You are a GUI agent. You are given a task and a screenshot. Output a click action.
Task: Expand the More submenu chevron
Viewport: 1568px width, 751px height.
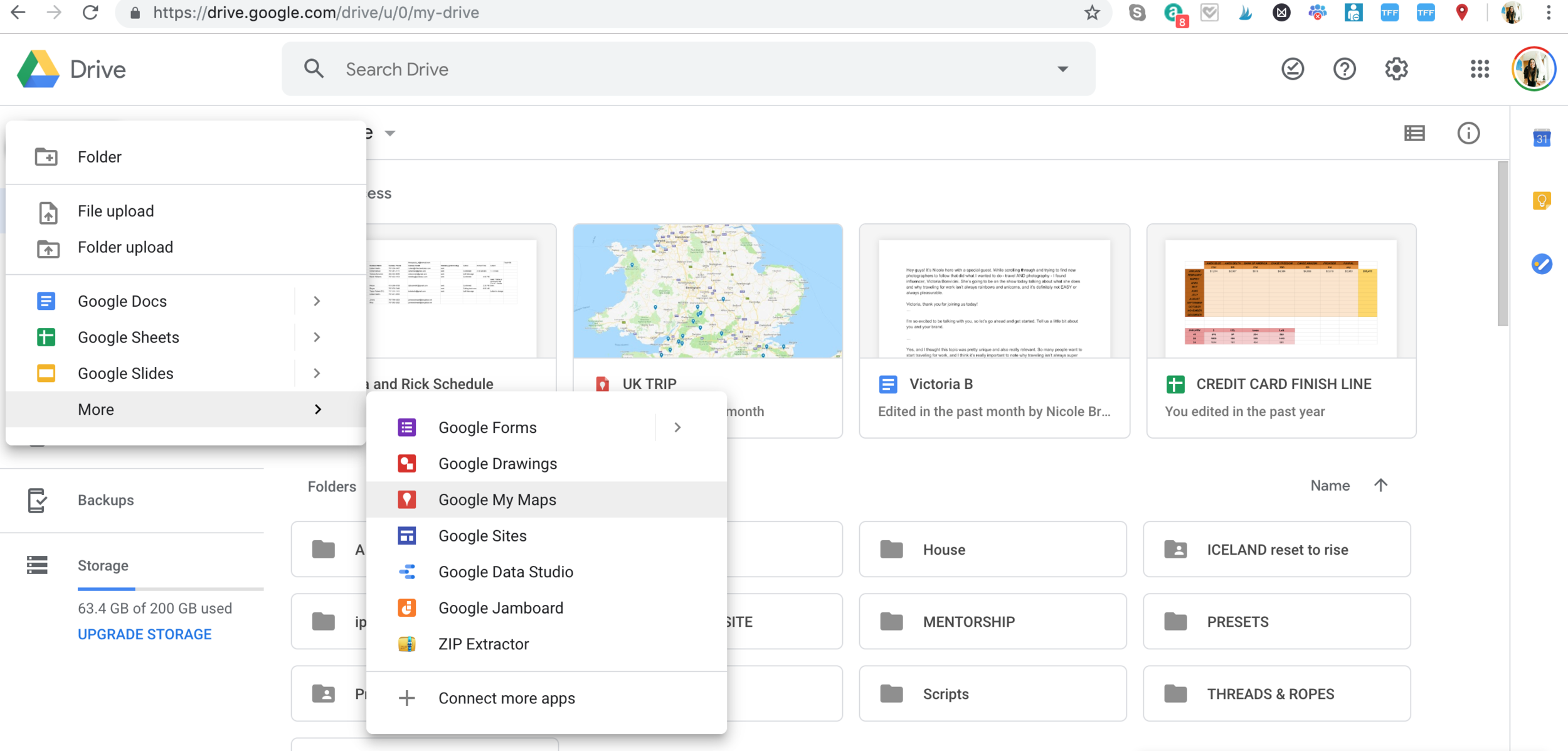317,409
